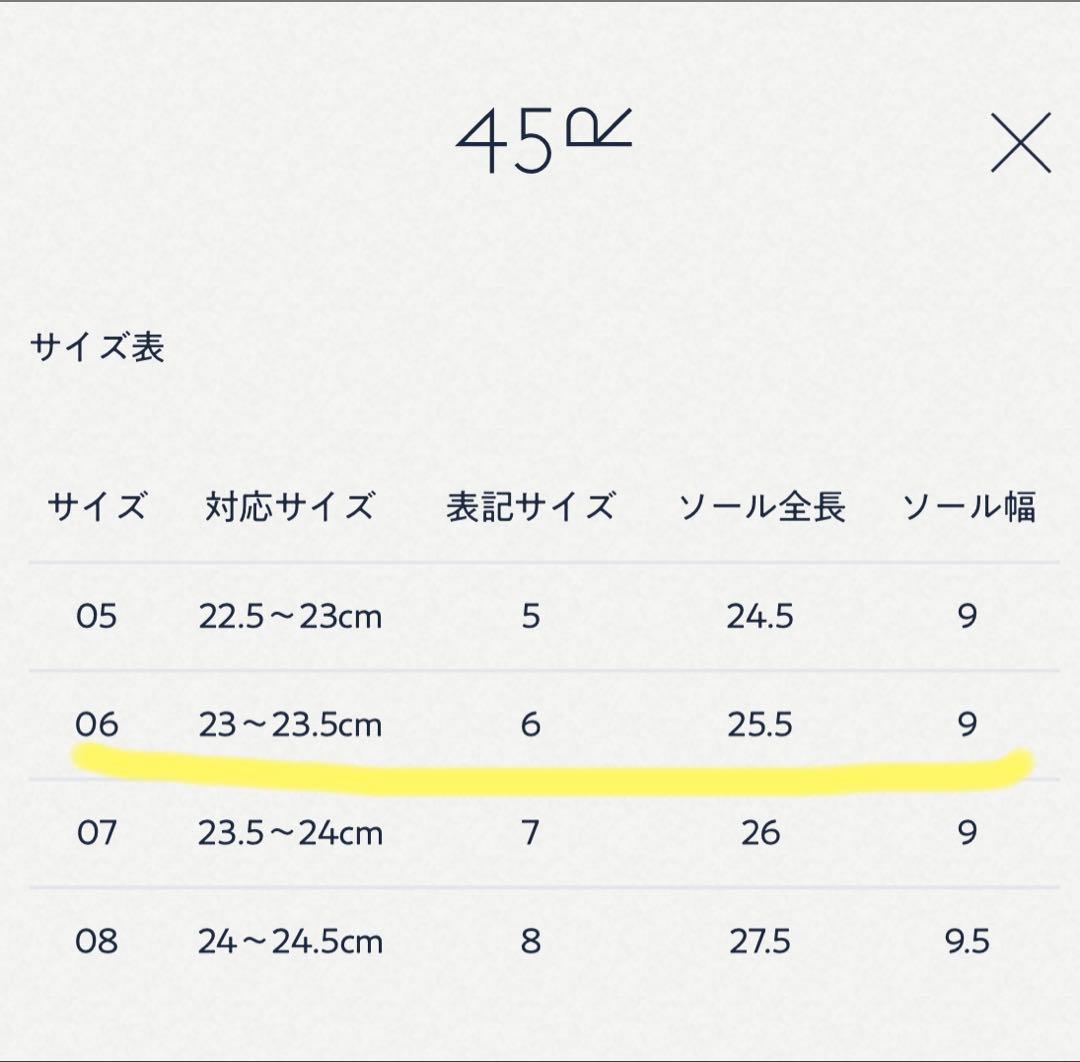Image resolution: width=1080 pixels, height=1062 pixels.
Task: Click the ソール幅 column header
Action: (x=968, y=507)
